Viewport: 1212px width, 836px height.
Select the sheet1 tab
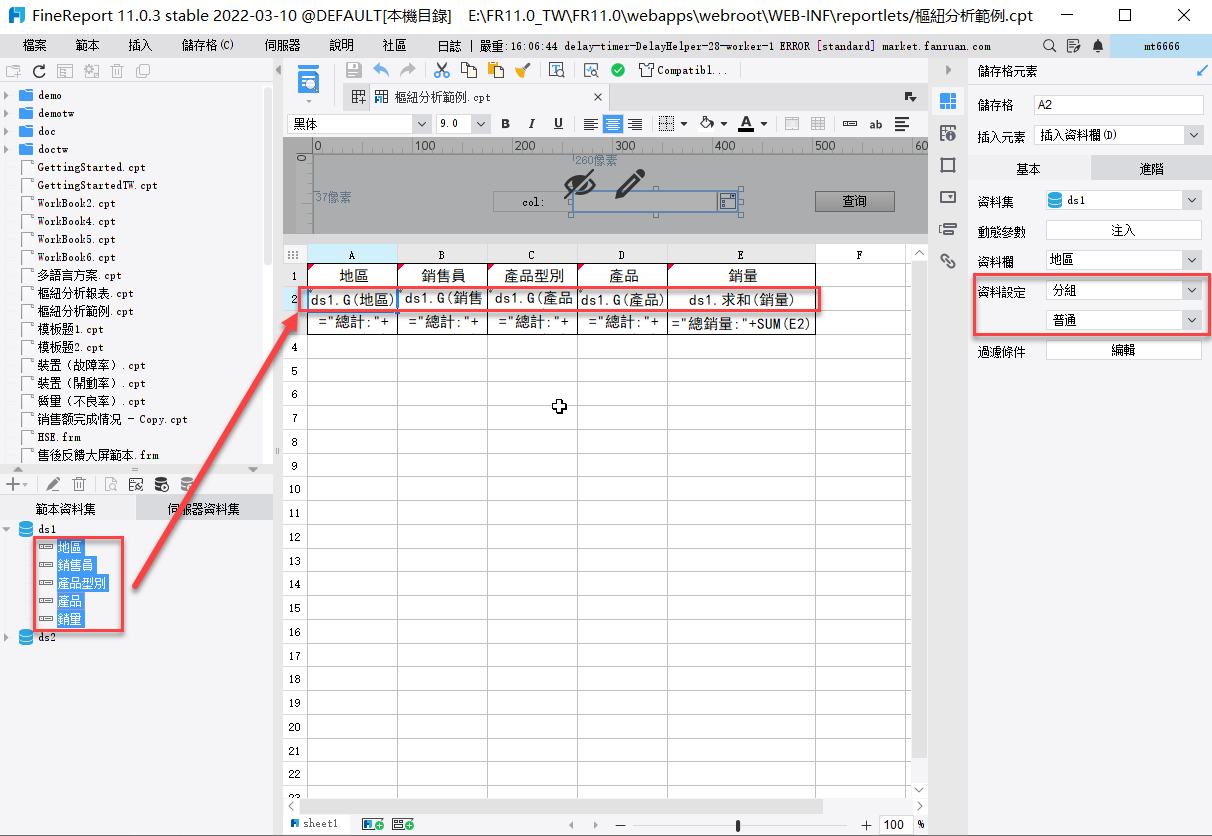314,824
